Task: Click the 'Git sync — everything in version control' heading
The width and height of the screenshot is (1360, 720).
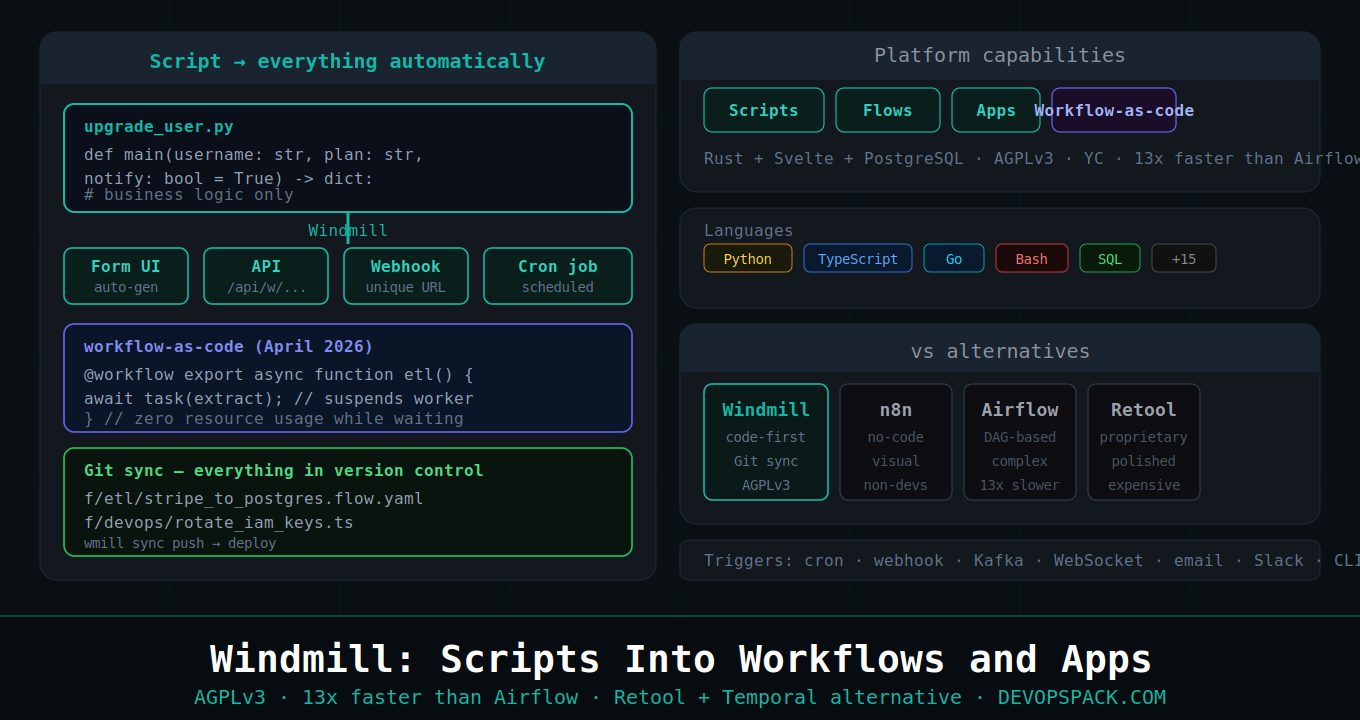Action: click(284, 471)
